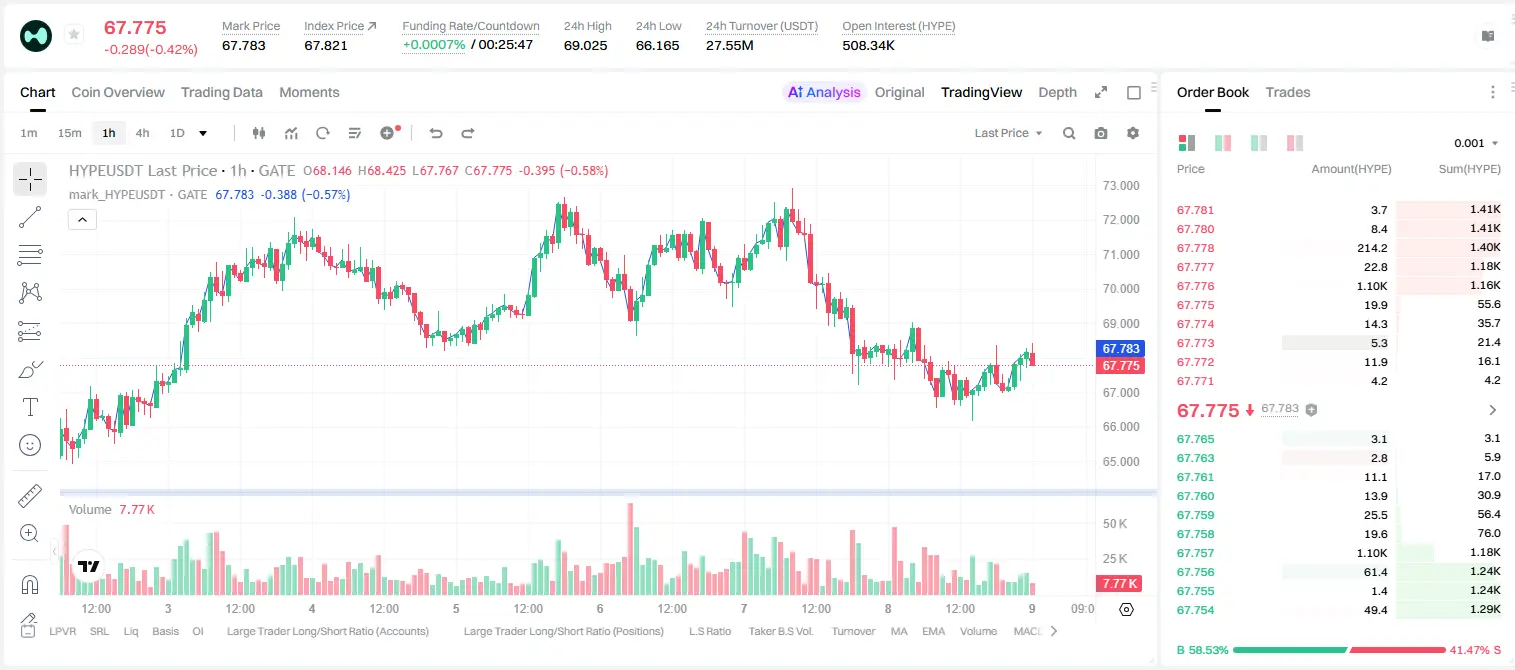Open the emoji sticker tool

point(30,445)
